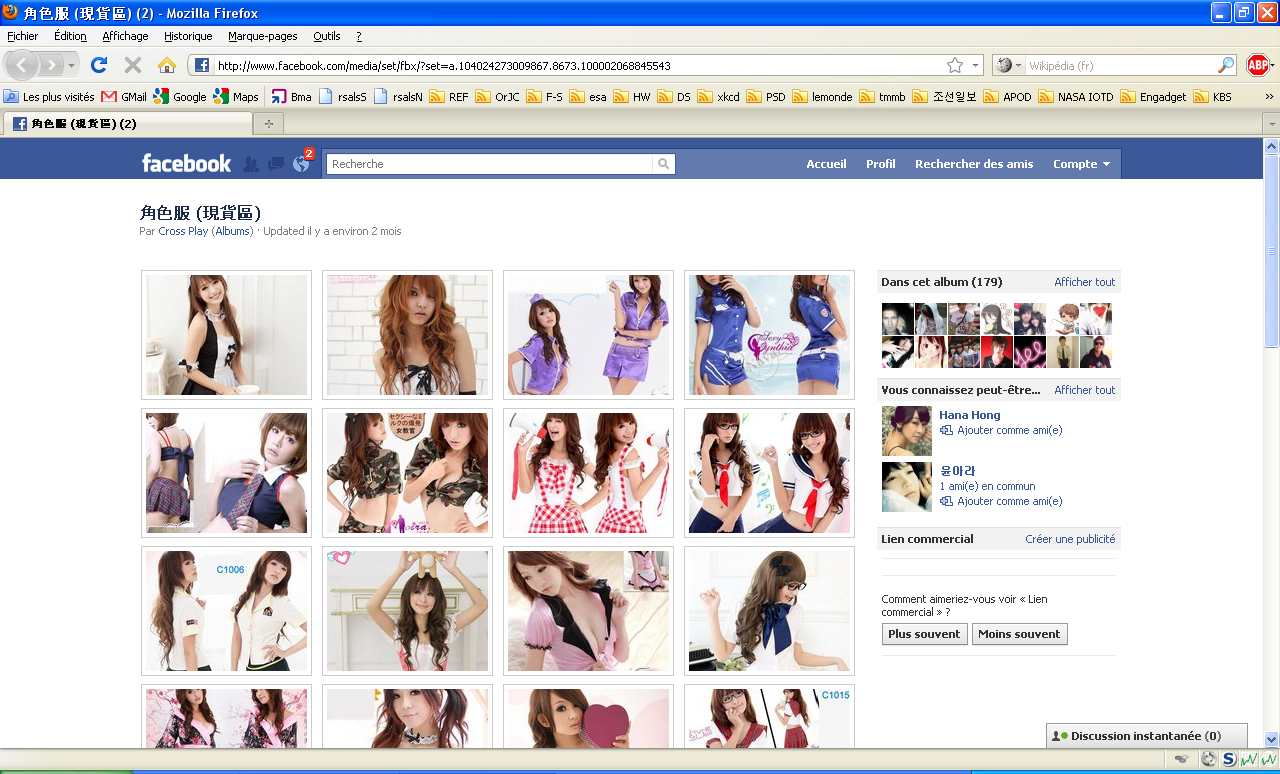Open Facebook notifications globe icon
Viewport: 1280px width, 774px height.
[301, 164]
